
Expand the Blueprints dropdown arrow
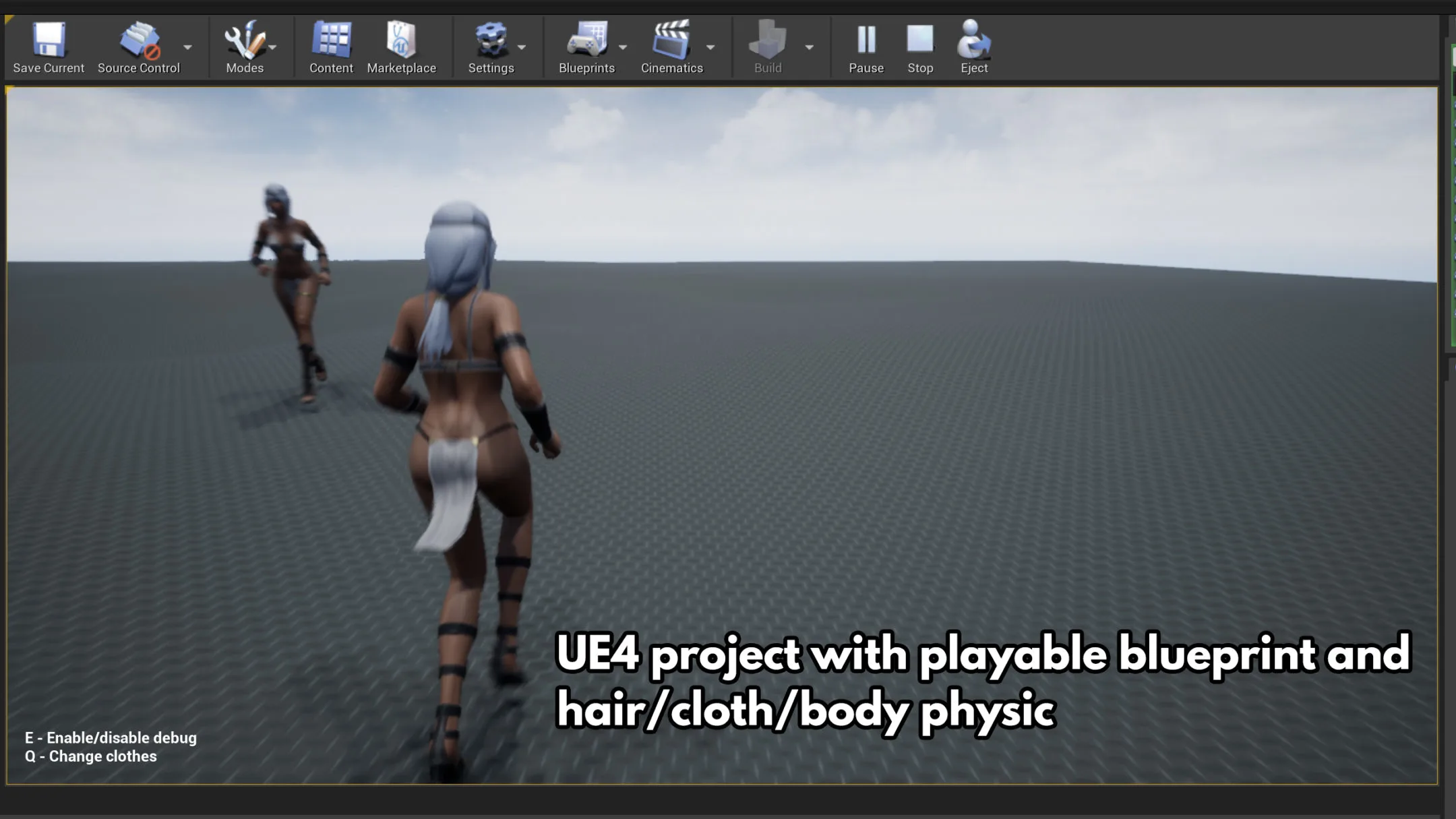[x=623, y=47]
